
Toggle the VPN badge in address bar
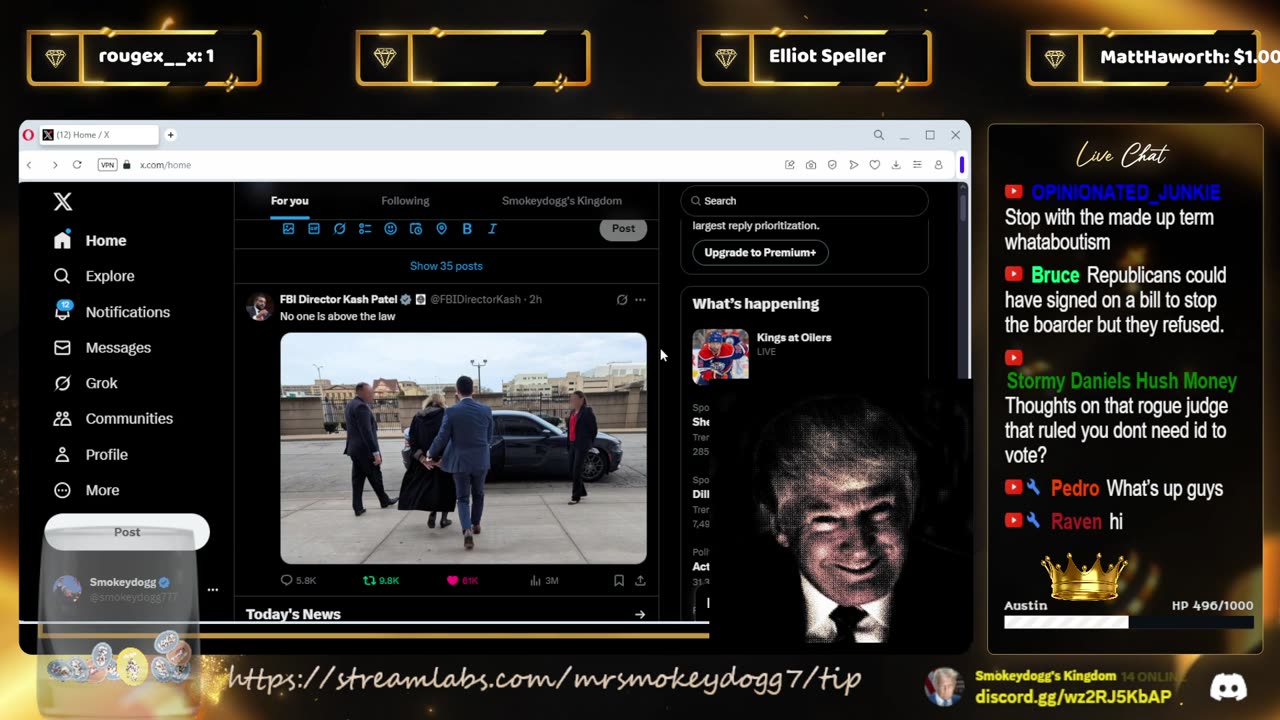pos(107,165)
